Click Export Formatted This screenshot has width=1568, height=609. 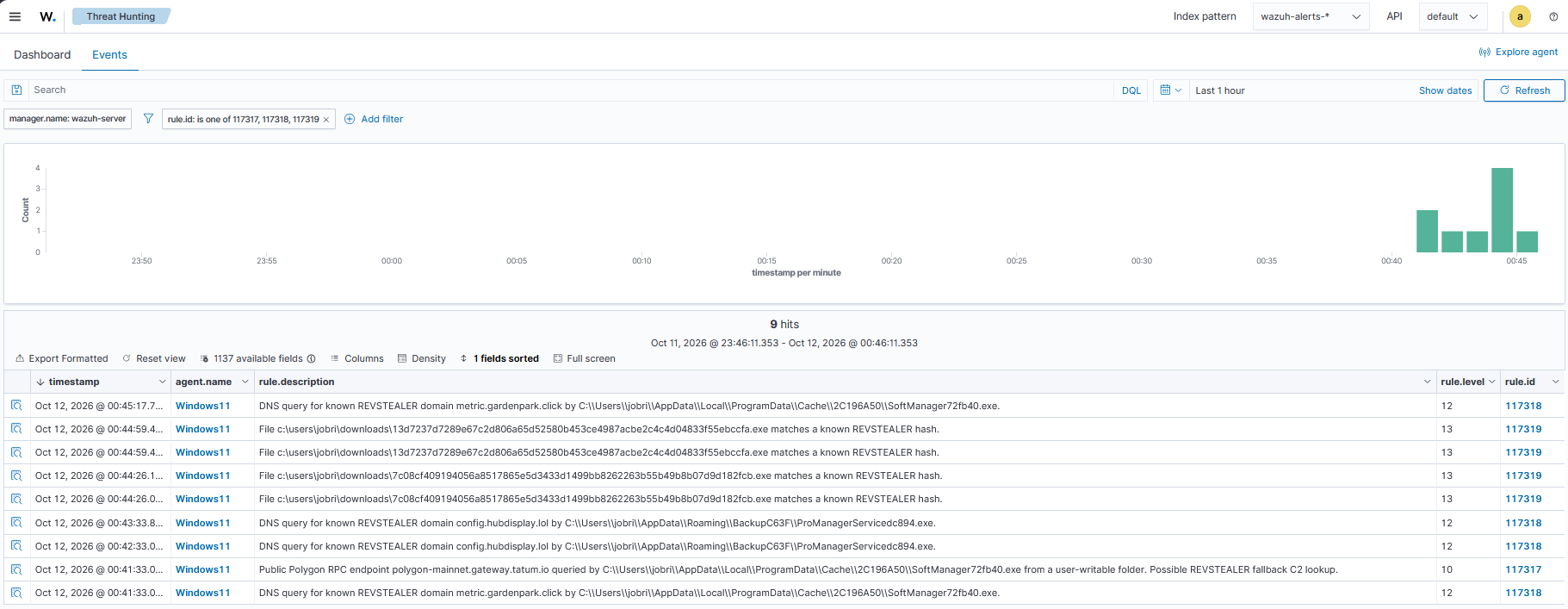click(x=62, y=359)
